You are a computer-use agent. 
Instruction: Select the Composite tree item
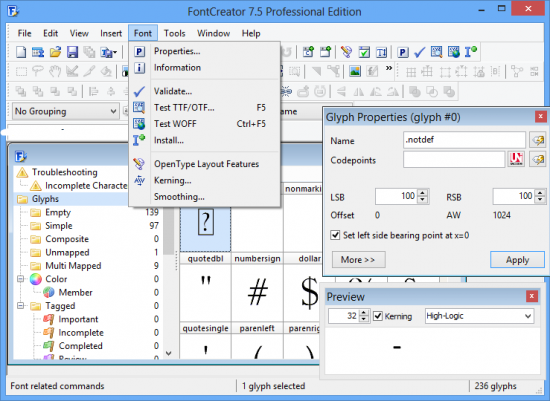coord(67,239)
